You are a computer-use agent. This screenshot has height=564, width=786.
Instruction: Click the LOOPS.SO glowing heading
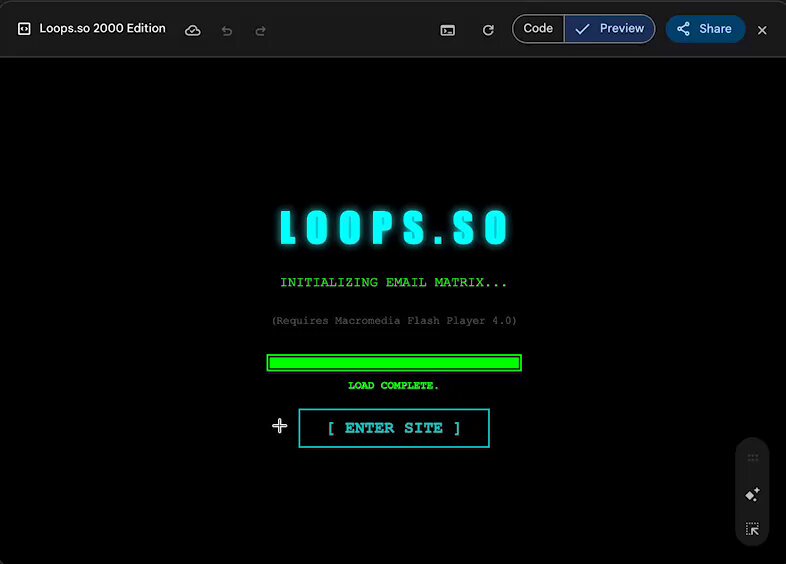394,227
